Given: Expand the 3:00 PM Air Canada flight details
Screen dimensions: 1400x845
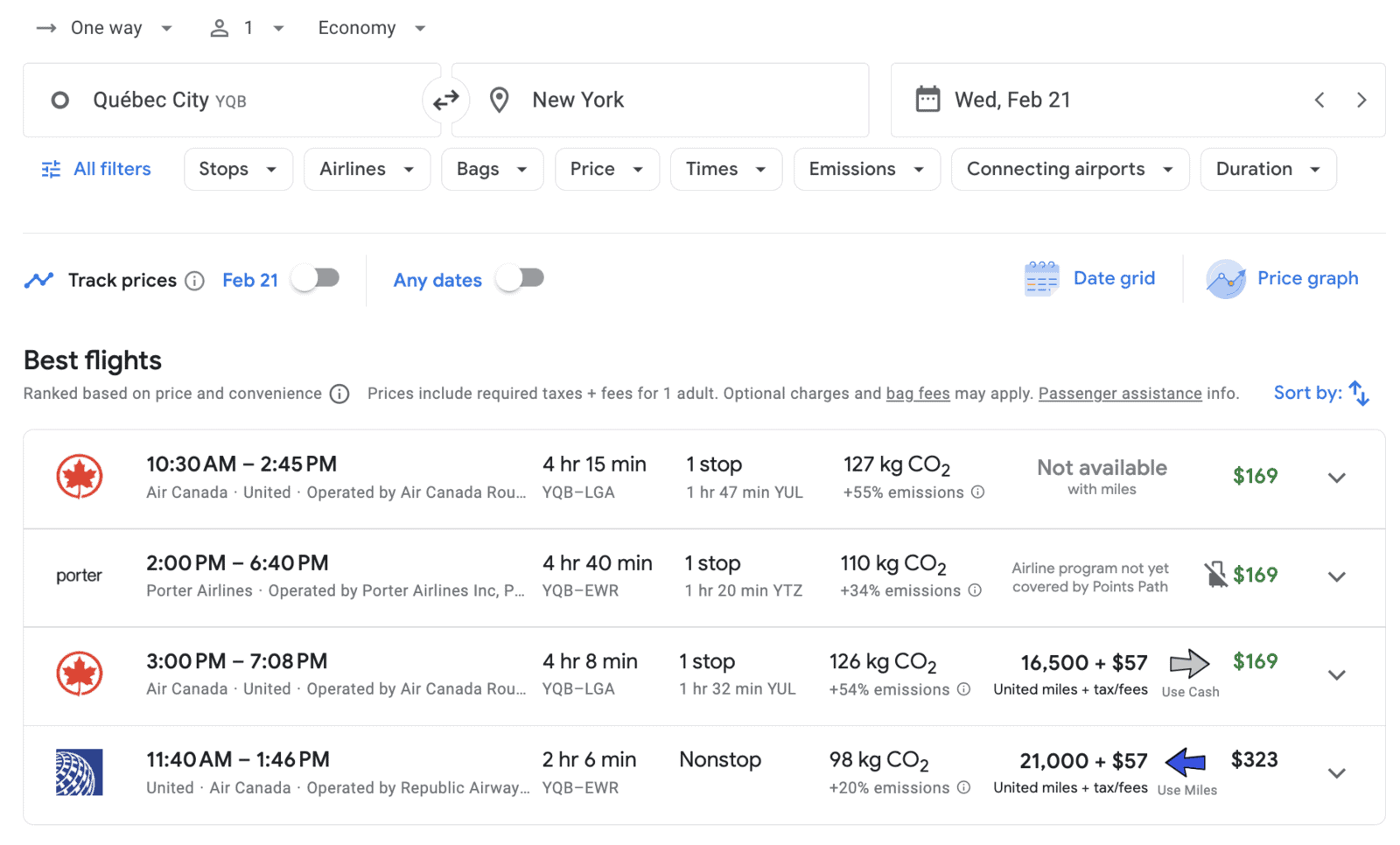Looking at the screenshot, I should (x=1336, y=674).
